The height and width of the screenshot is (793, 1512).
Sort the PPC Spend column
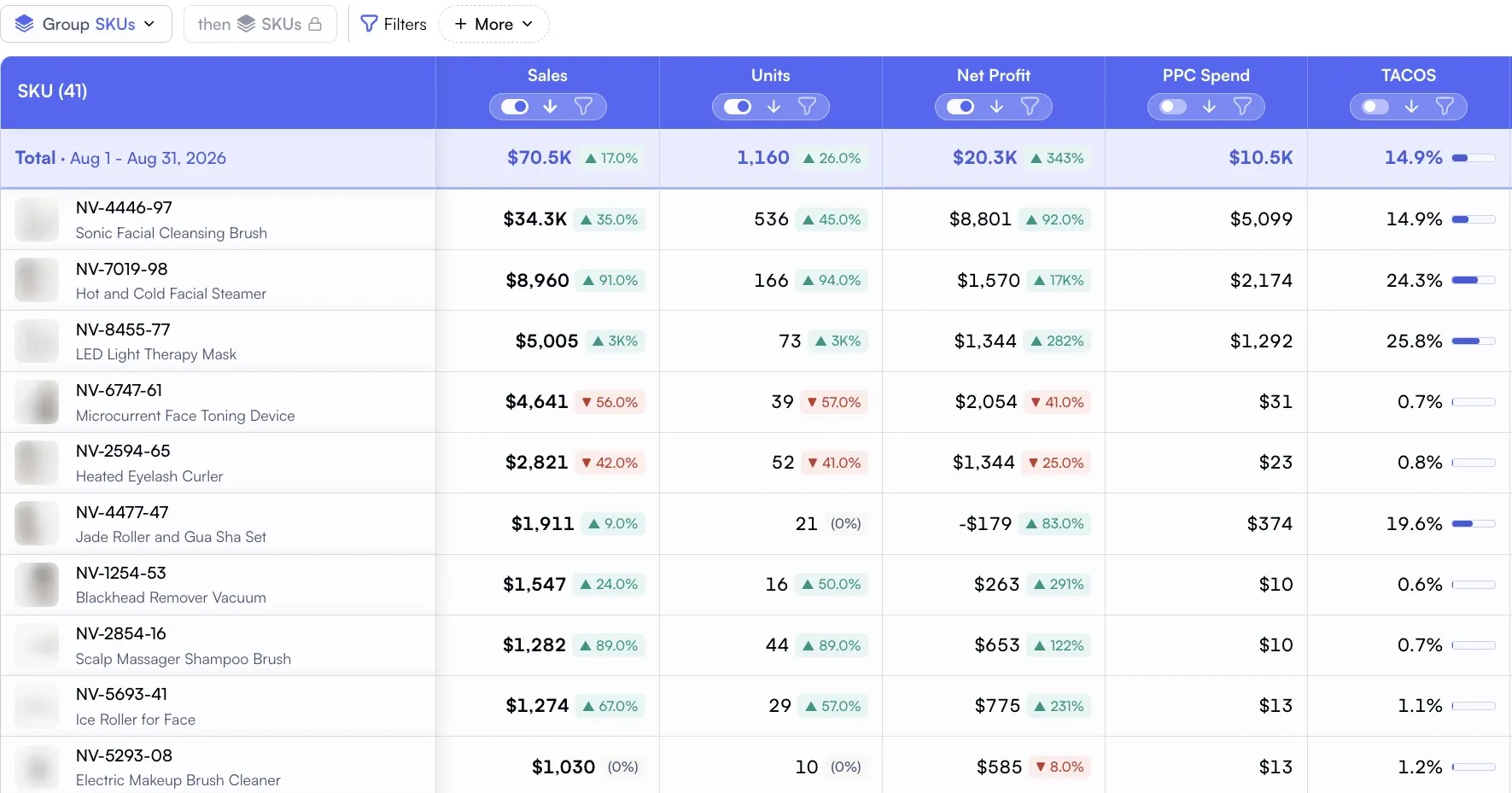(1209, 107)
